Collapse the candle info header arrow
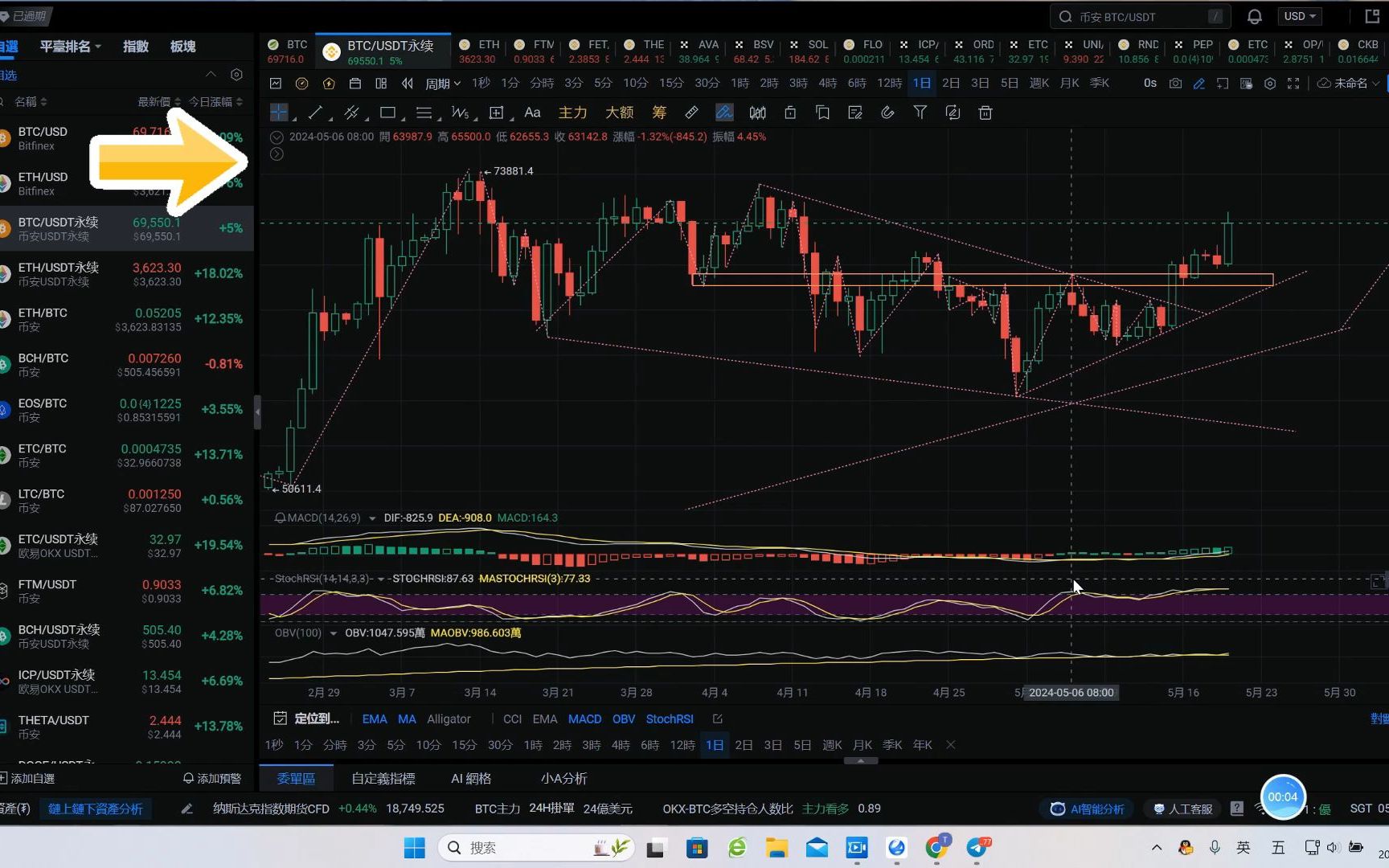This screenshot has width=1389, height=868. coord(277,137)
